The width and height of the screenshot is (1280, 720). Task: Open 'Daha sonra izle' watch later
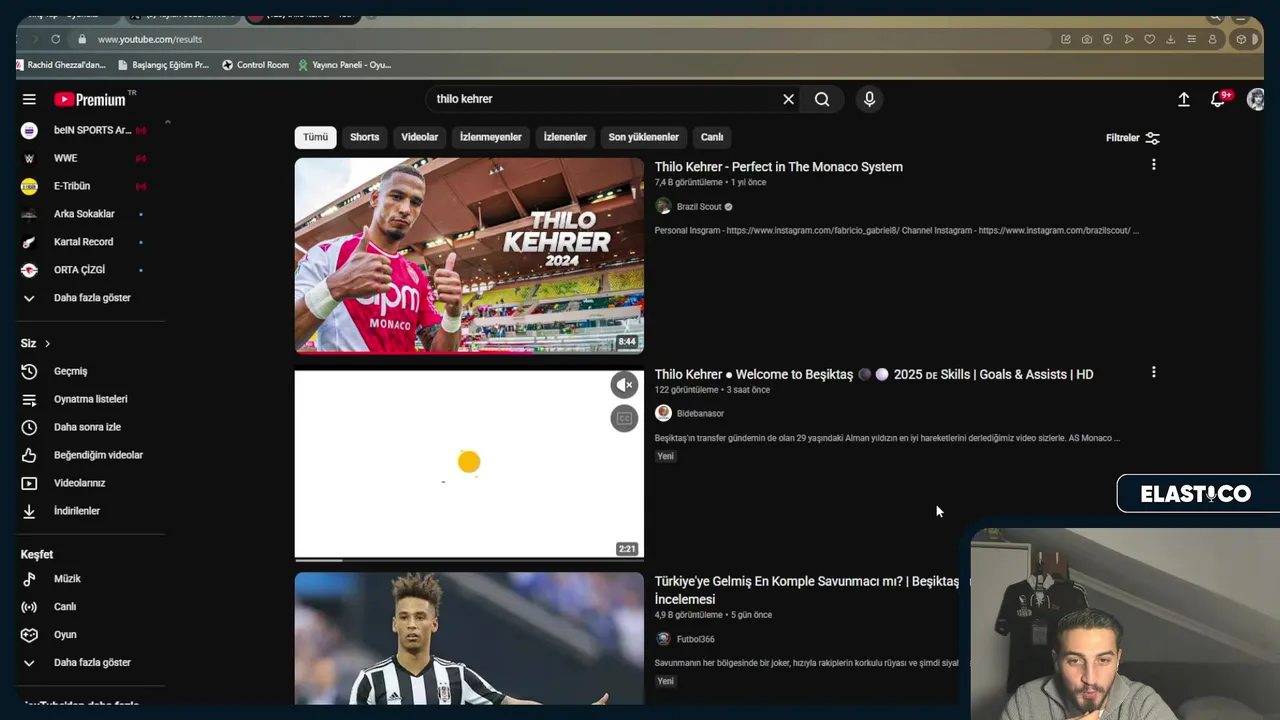tap(88, 427)
